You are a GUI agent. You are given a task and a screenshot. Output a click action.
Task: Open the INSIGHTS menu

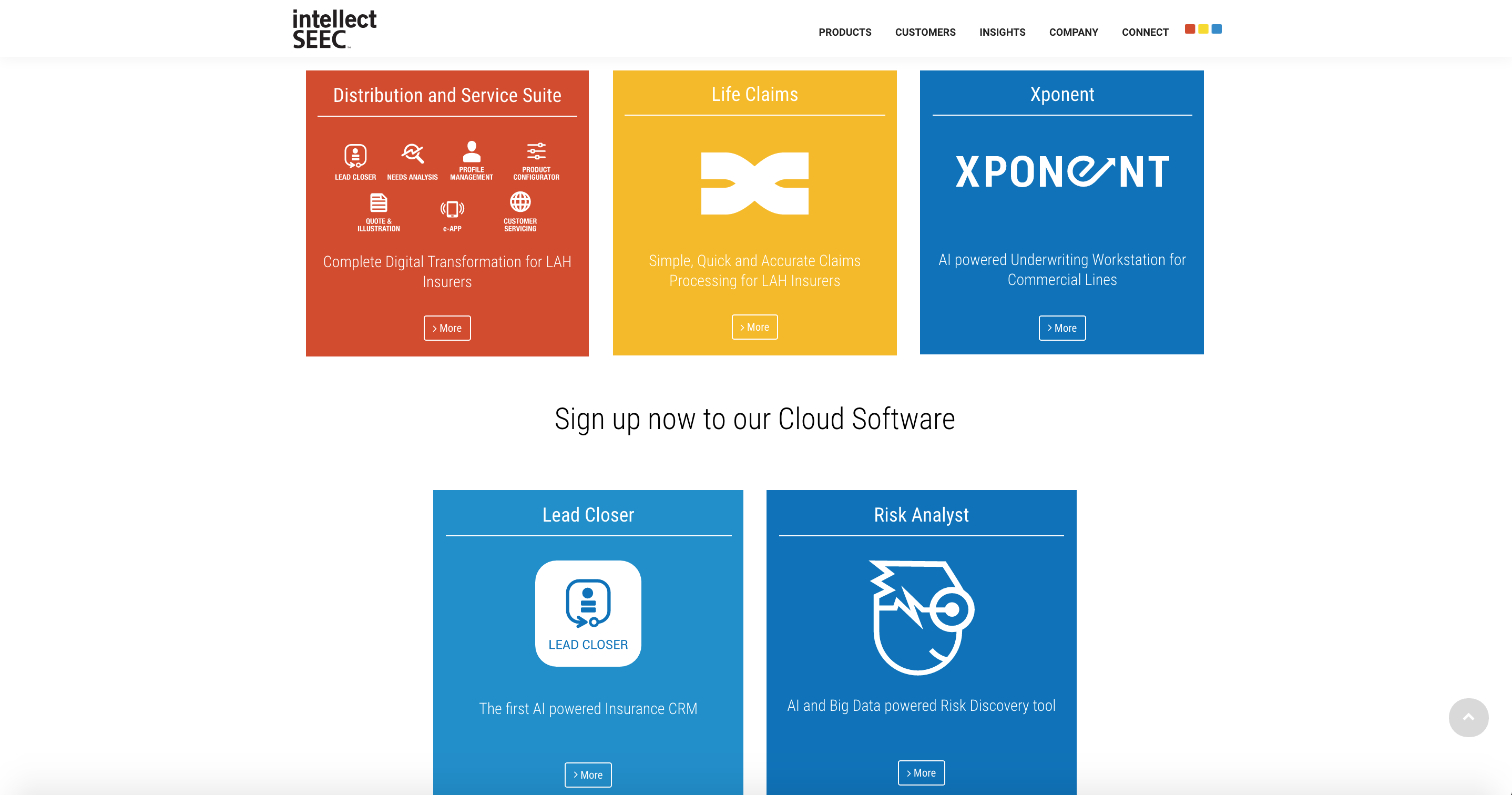tap(1002, 32)
